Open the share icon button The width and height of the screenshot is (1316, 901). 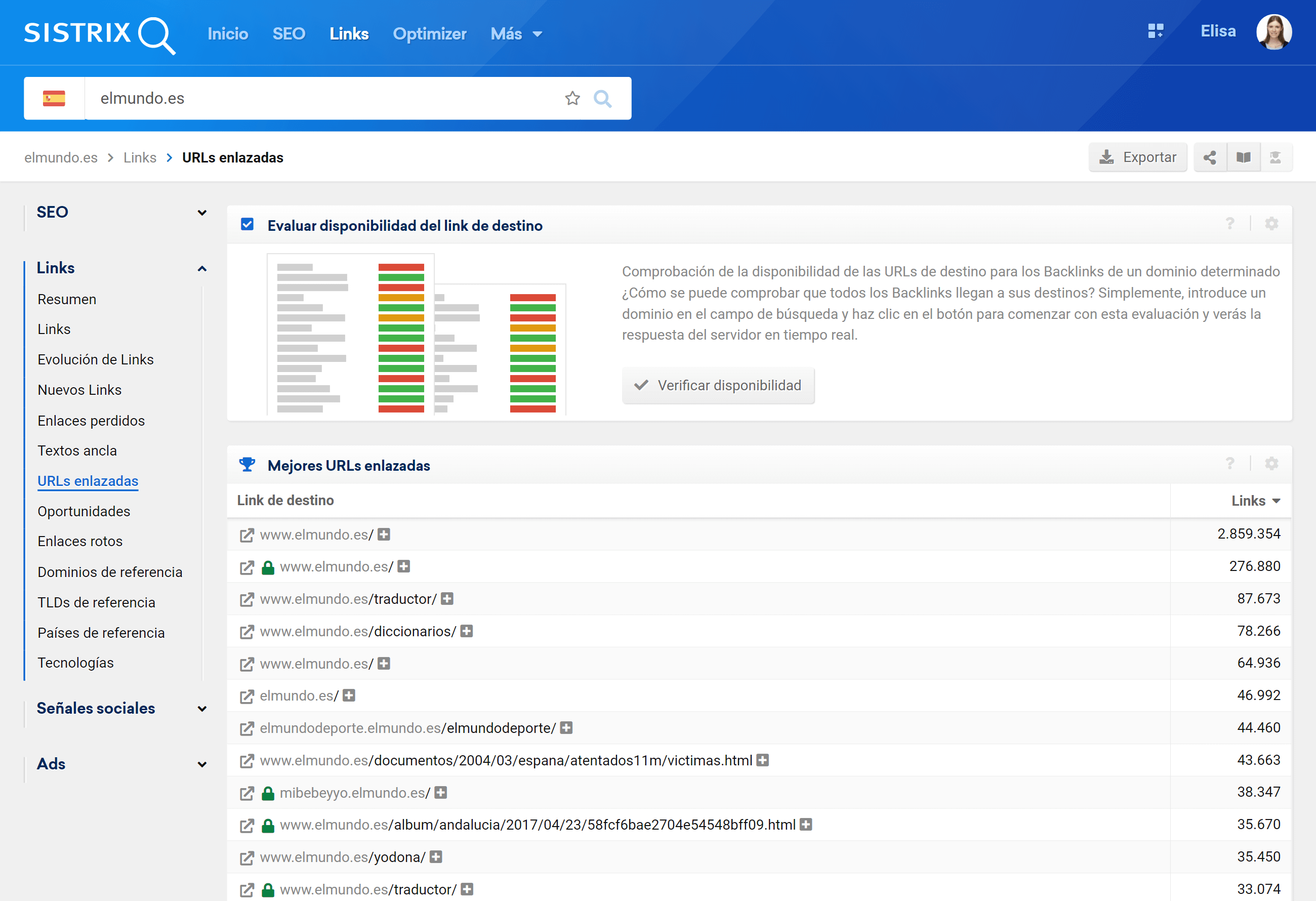pos(1210,157)
